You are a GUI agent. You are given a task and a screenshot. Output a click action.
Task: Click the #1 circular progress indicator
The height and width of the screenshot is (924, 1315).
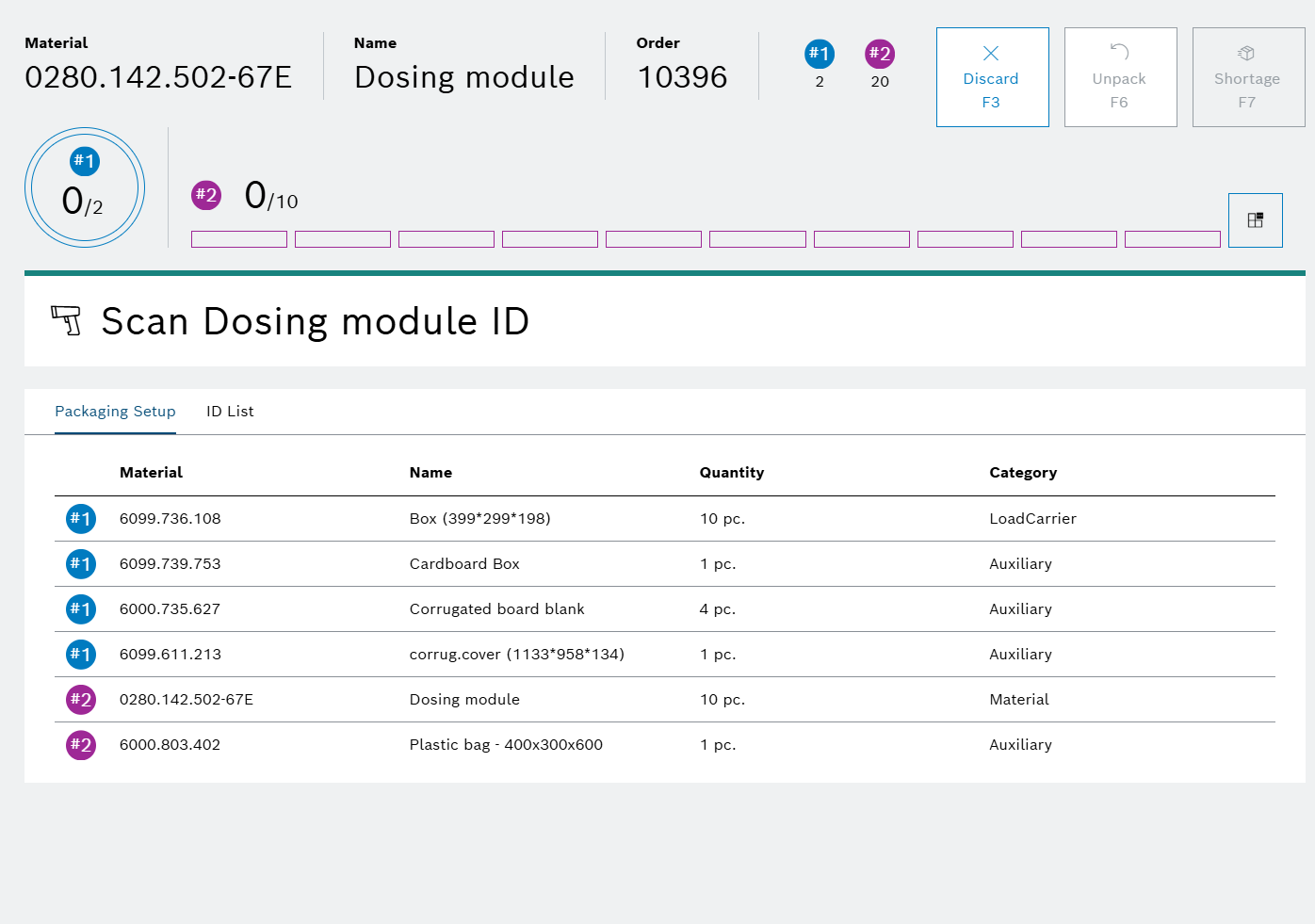(85, 187)
